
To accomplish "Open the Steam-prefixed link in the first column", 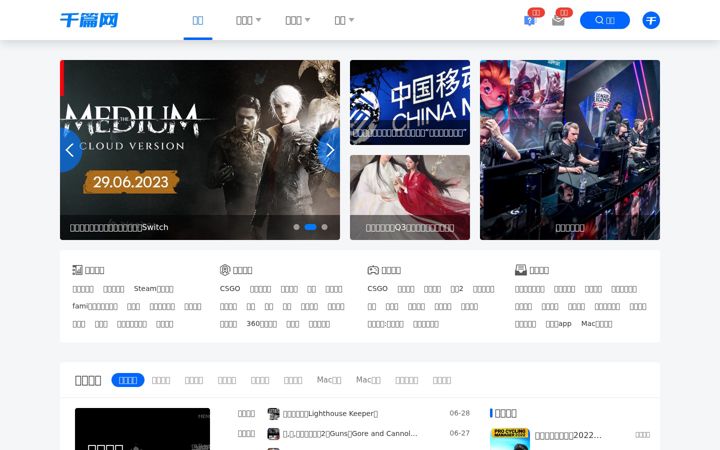I will (153, 289).
